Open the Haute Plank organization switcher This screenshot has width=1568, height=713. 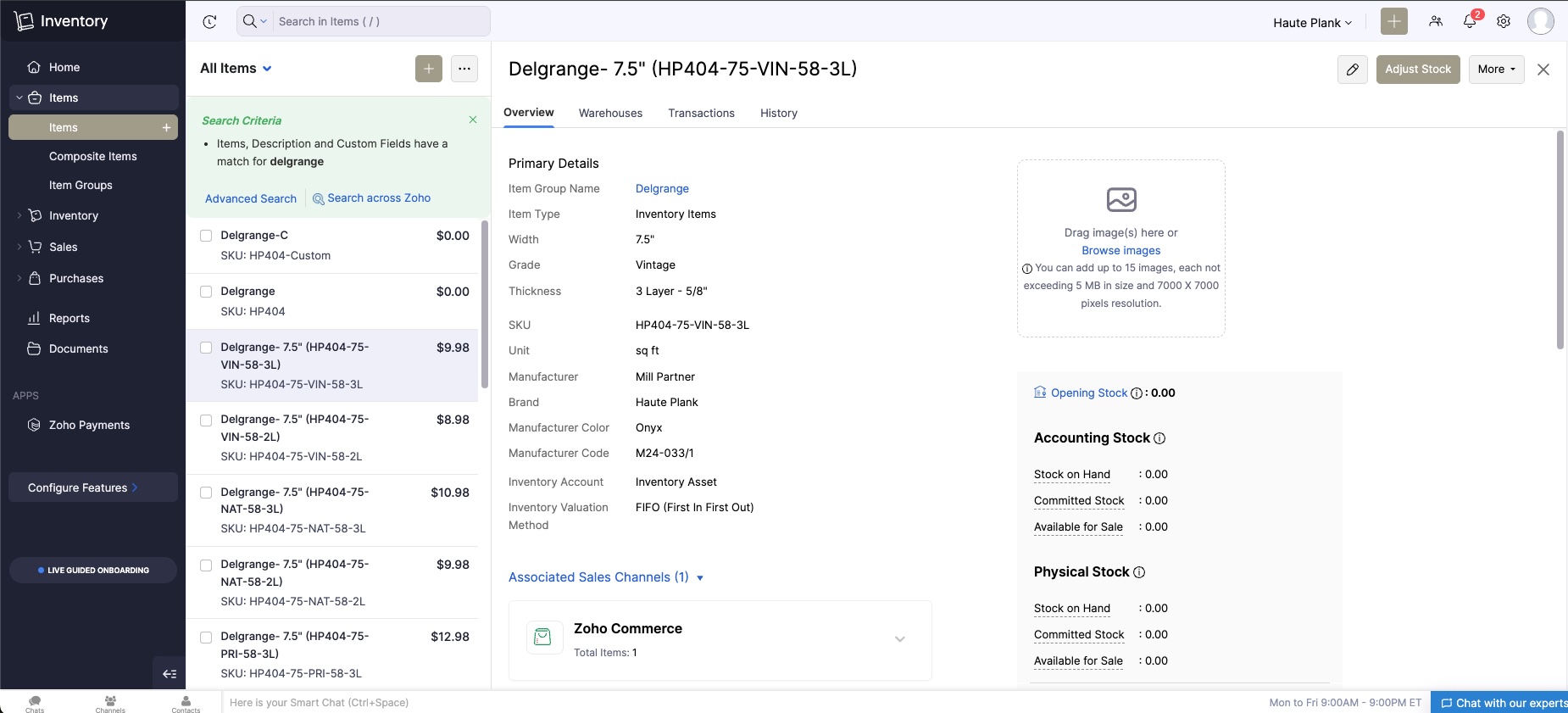click(x=1312, y=23)
